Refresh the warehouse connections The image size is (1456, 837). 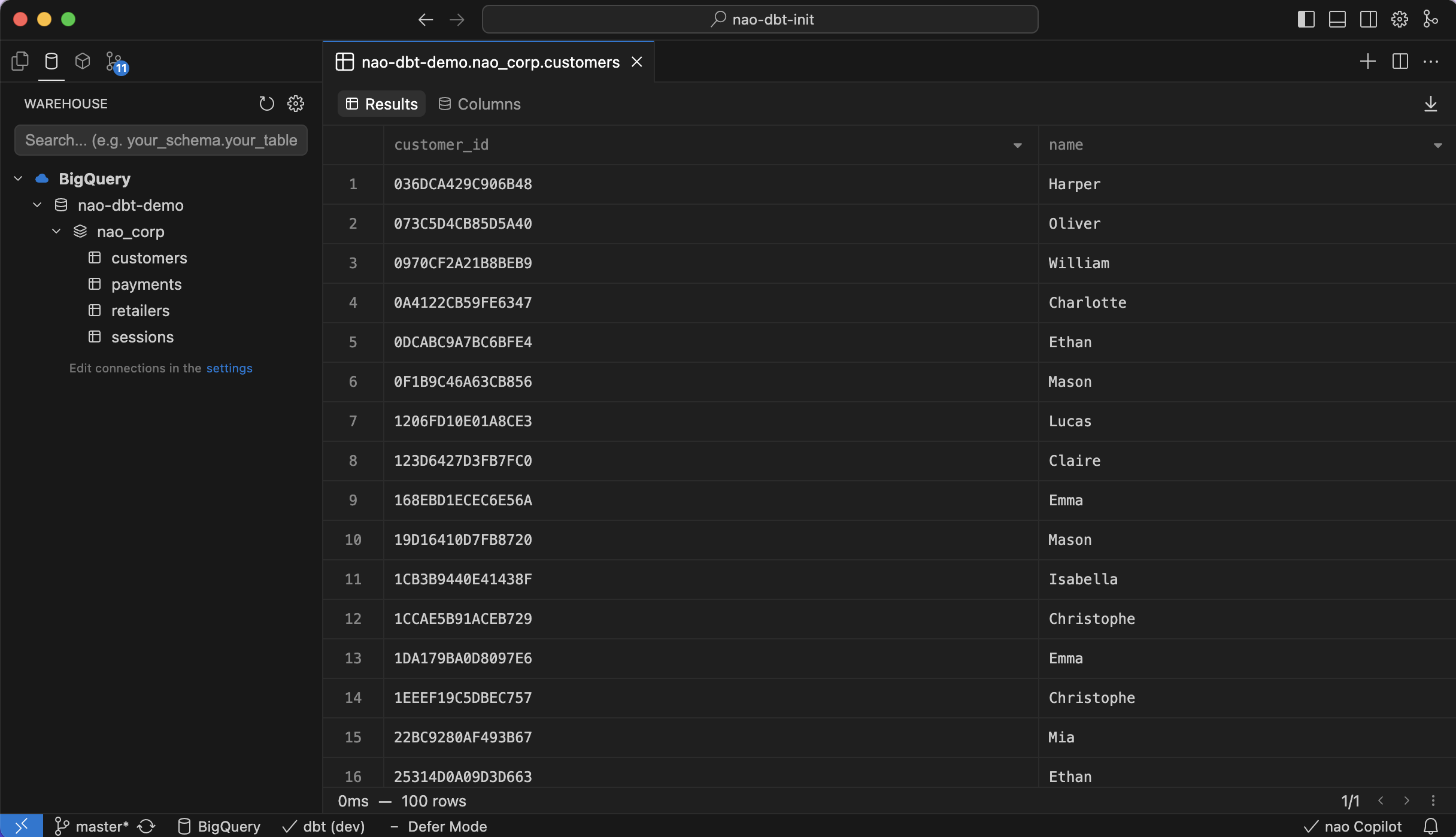266,103
